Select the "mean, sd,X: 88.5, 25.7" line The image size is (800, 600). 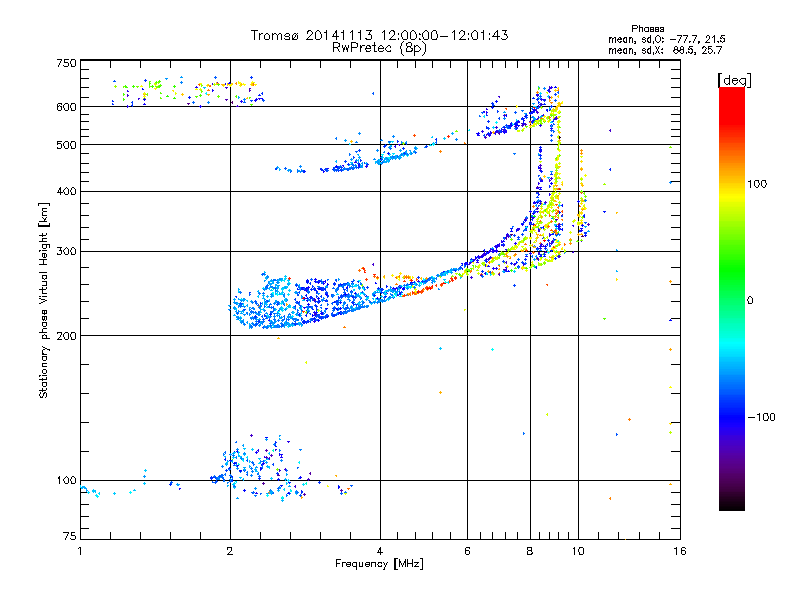point(665,50)
